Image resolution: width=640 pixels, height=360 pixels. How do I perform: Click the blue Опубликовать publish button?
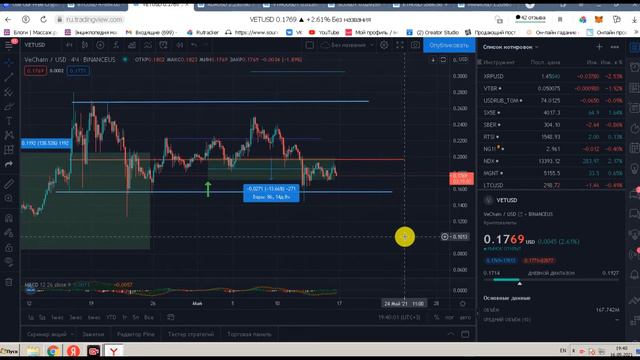pos(449,45)
